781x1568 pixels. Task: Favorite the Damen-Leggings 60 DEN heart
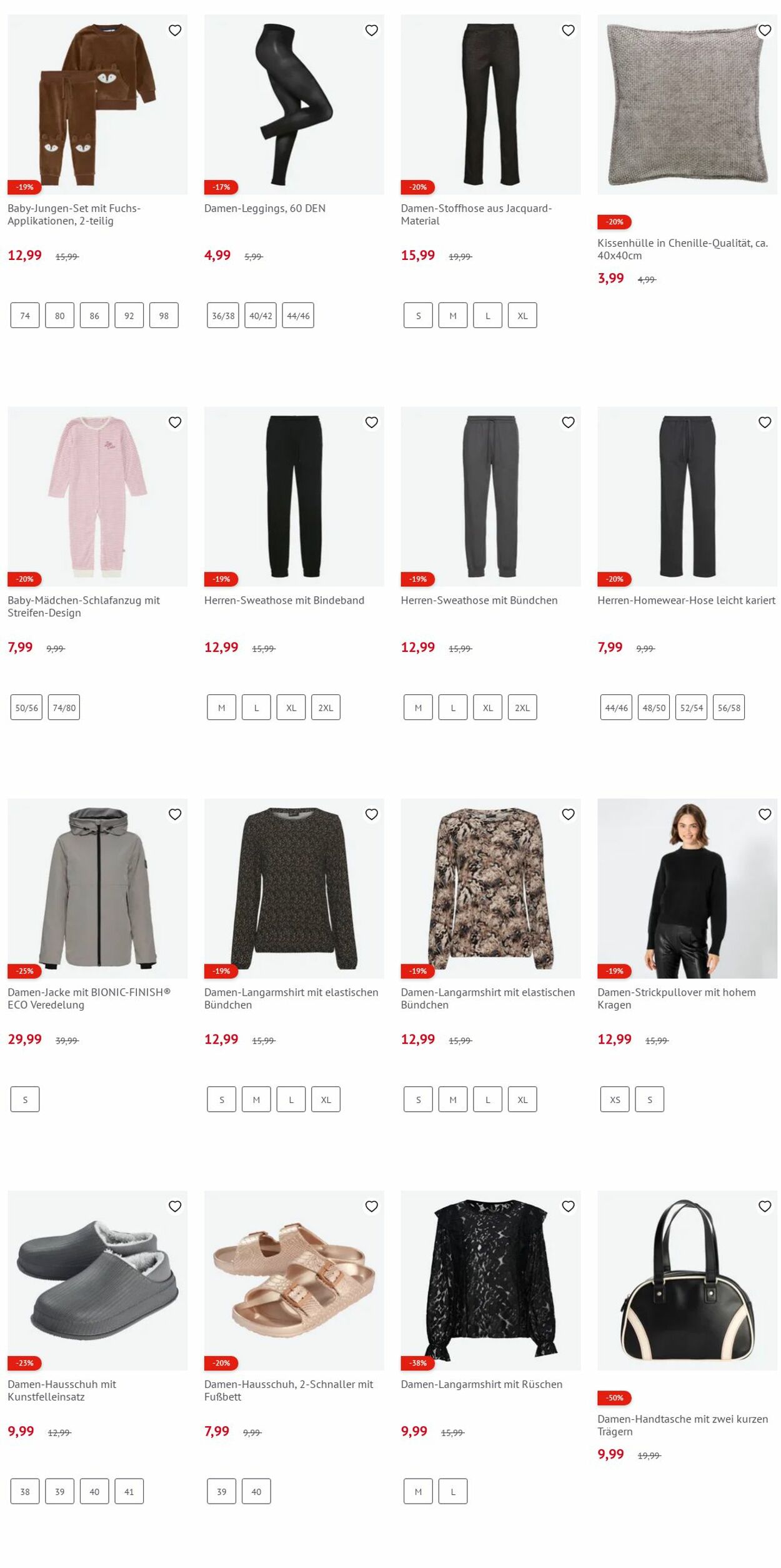(372, 30)
